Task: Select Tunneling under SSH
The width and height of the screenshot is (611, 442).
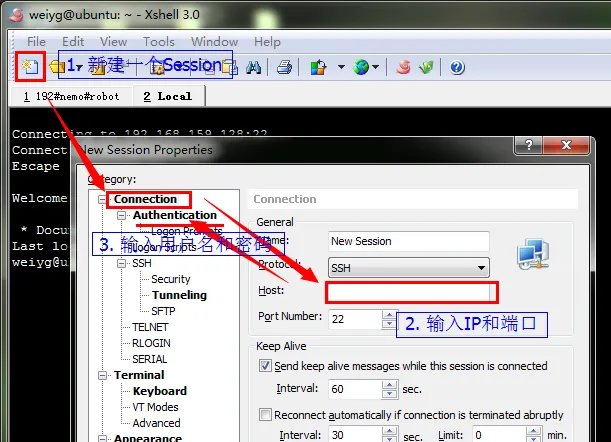Action: [x=179, y=295]
